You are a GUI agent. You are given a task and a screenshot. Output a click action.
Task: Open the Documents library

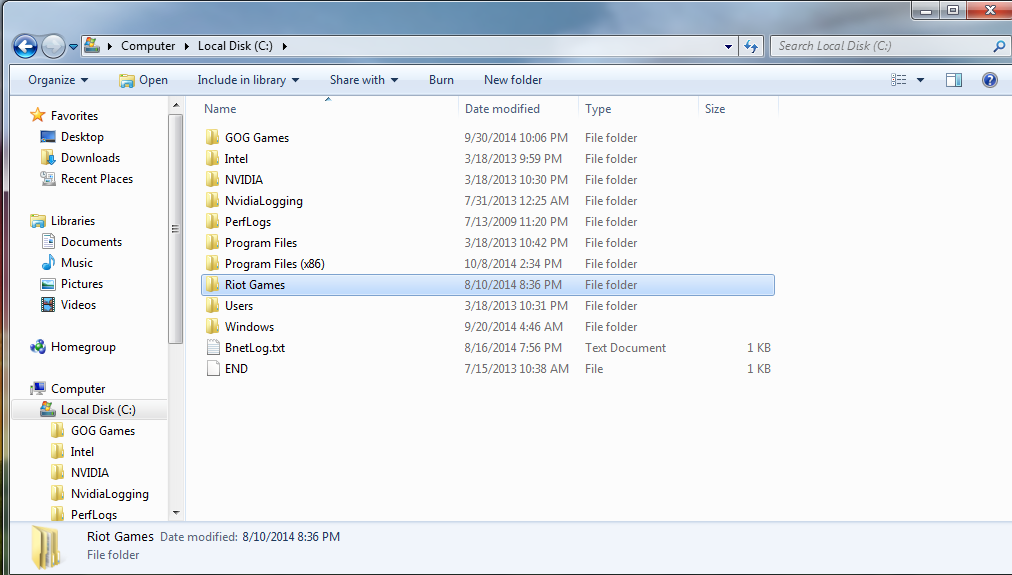91,241
